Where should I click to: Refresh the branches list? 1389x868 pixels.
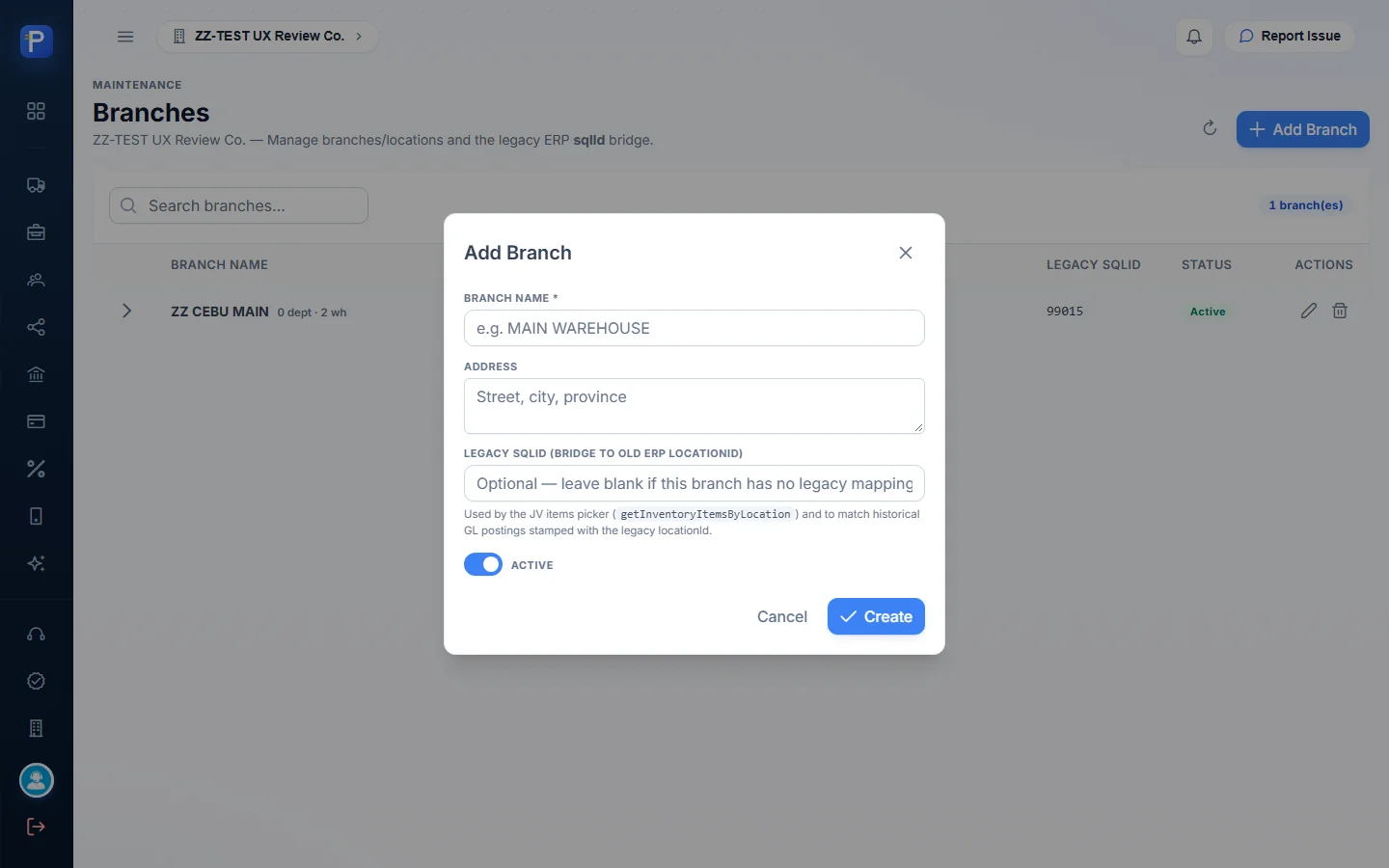[x=1210, y=128]
